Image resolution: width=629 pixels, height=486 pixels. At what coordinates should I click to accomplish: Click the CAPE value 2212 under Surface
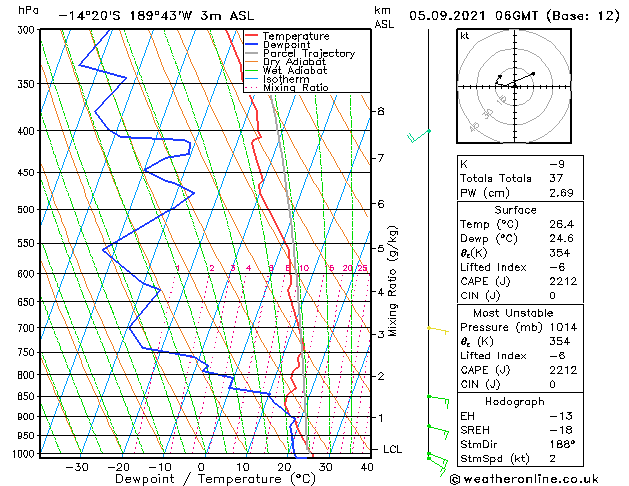click(563, 281)
